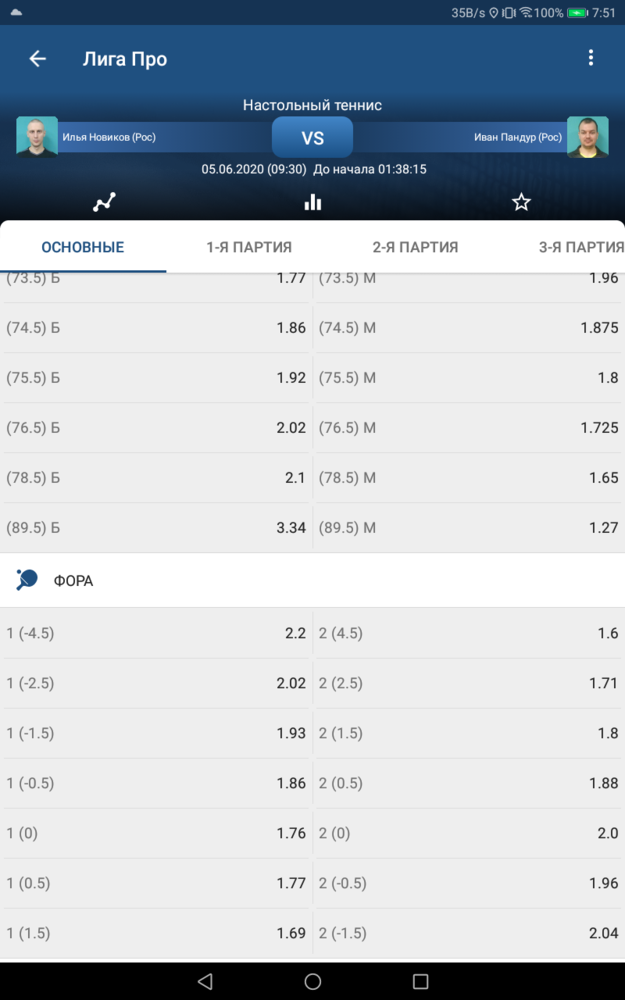Select total (74.5) Б odds 1.86
Screen dimensions: 625x1000
(156, 328)
